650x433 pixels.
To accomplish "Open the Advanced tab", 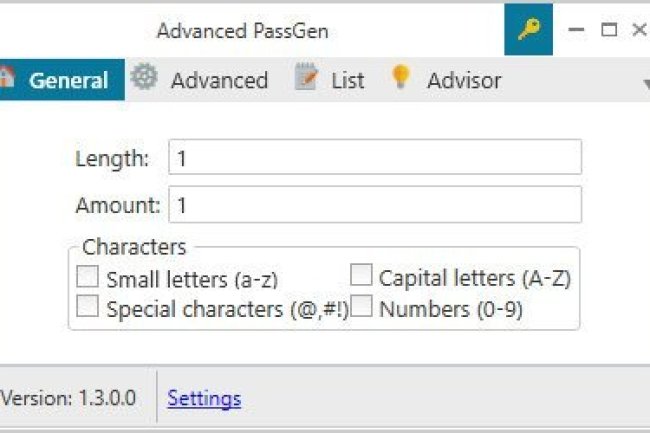I will pos(218,81).
